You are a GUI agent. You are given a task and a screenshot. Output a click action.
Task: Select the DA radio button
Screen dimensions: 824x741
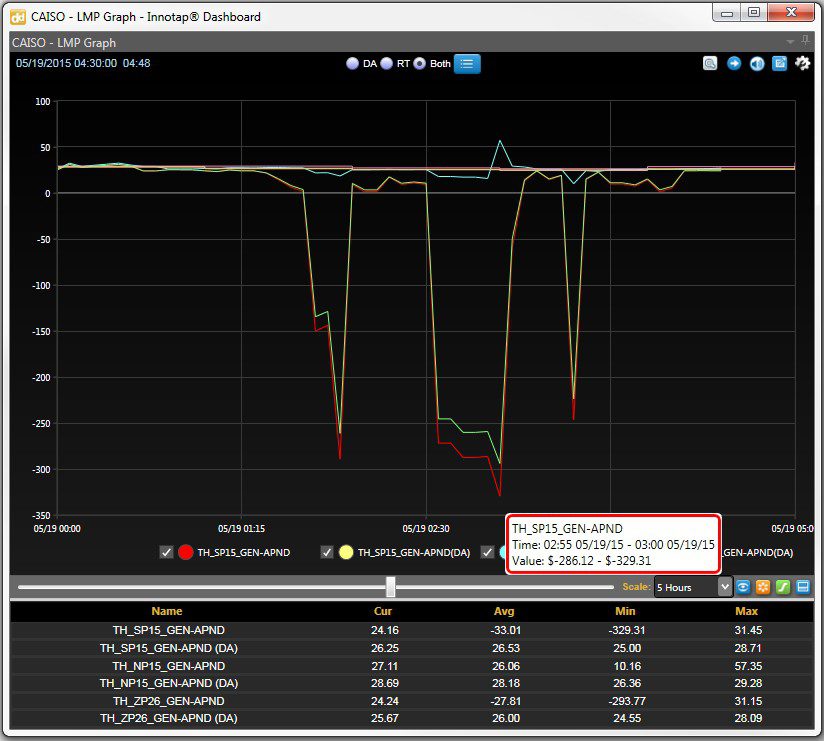click(352, 64)
